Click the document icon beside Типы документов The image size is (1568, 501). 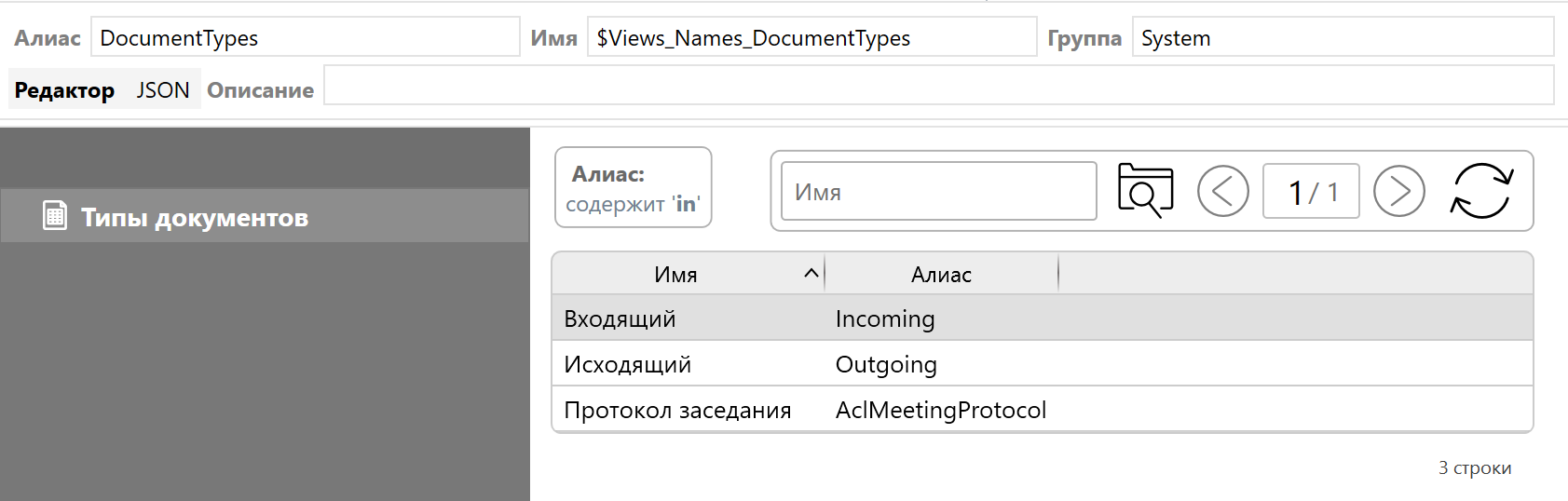point(55,216)
